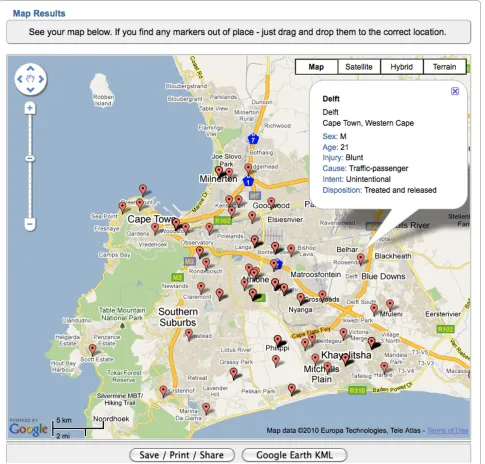This screenshot has height=464, width=485.
Task: Click the N7 route shield
Action: click(253, 139)
